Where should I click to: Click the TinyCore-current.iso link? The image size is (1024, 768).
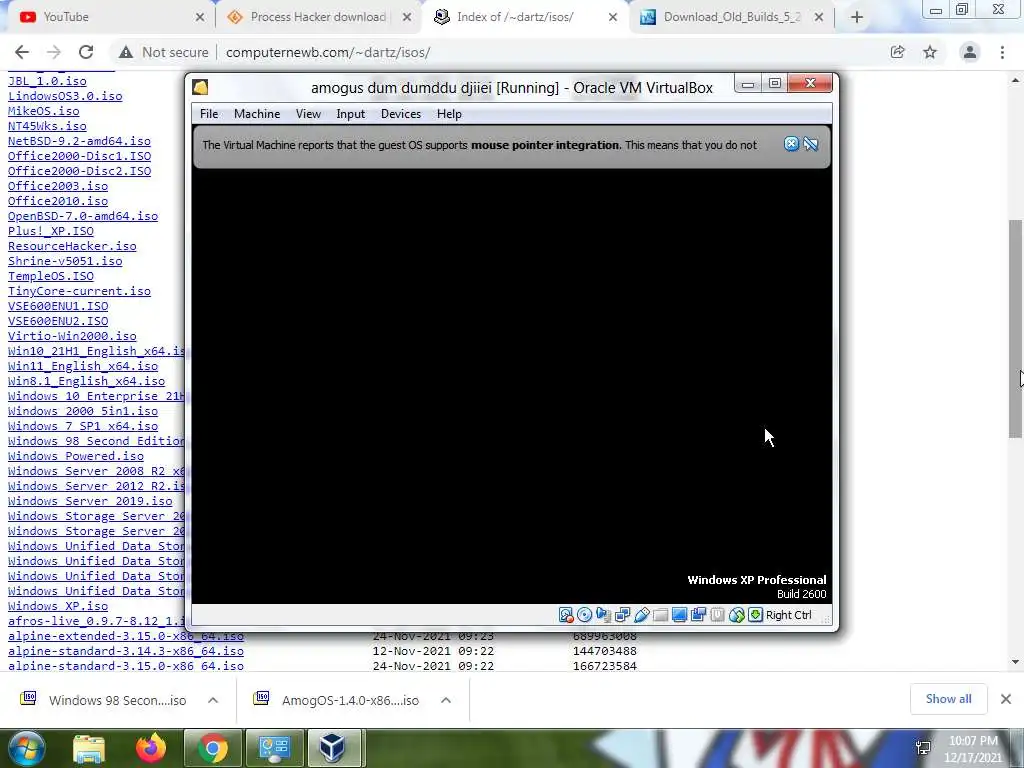(x=79, y=291)
